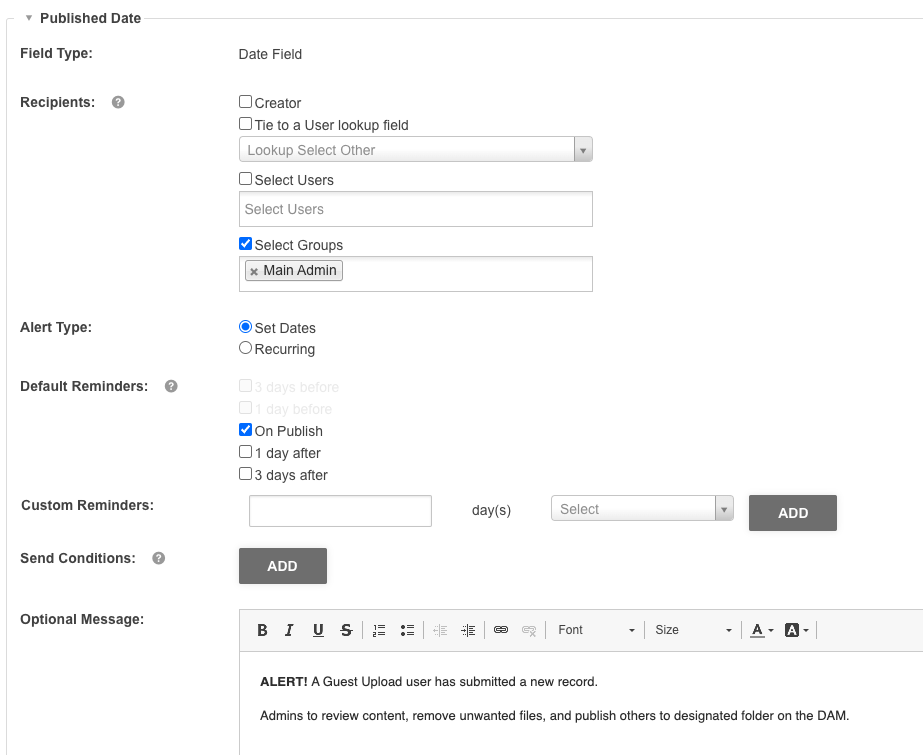923x755 pixels.
Task: Insert a hyperlink in the message
Action: coord(500,629)
